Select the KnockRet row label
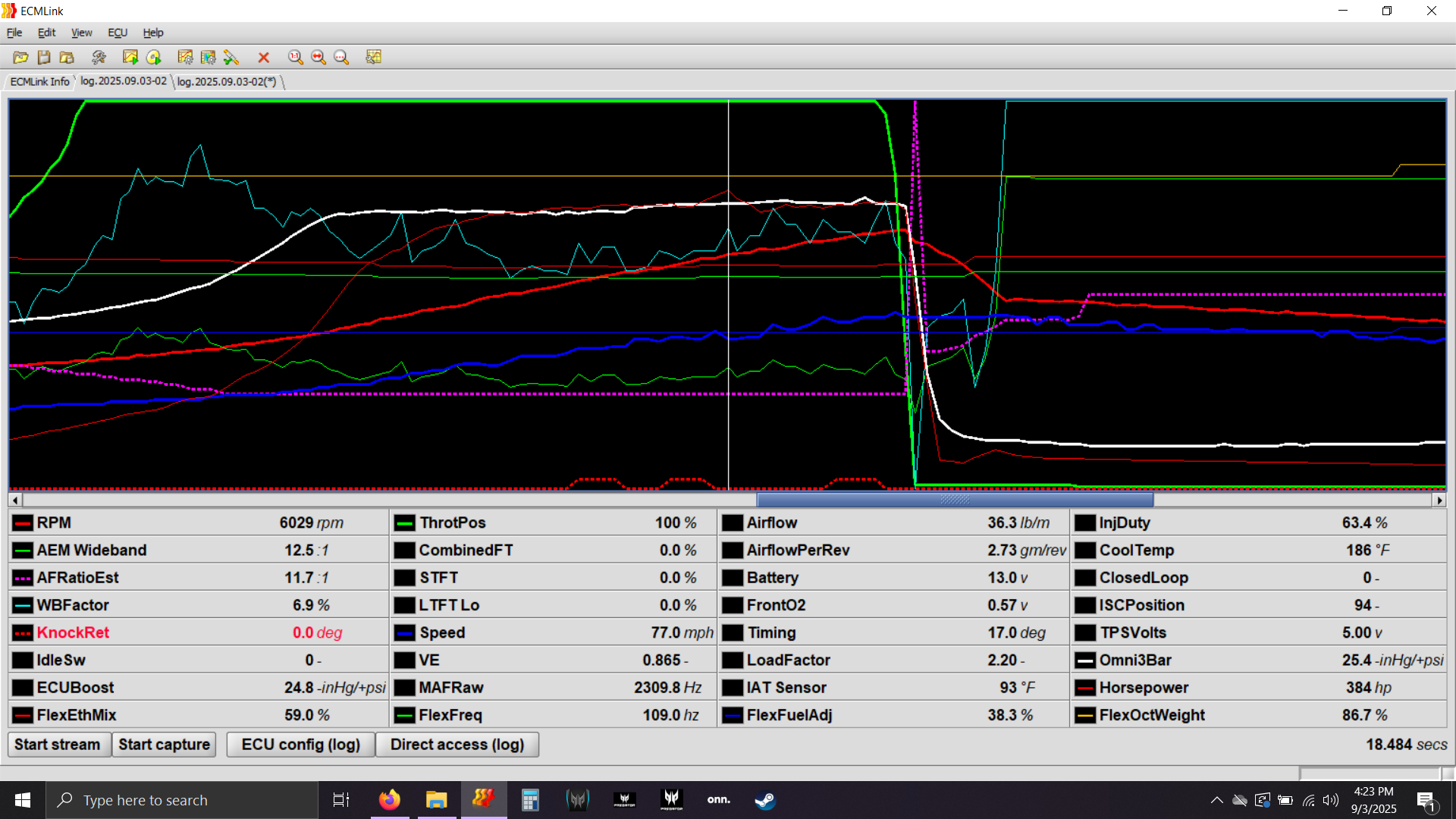Screen dimensions: 1456x819 point(73,632)
